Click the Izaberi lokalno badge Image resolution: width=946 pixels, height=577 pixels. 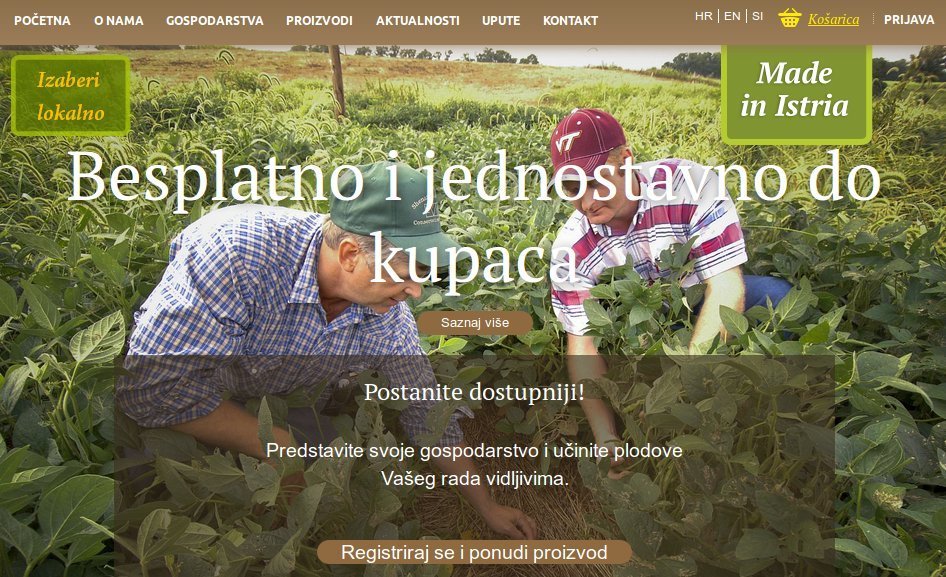tap(71, 95)
